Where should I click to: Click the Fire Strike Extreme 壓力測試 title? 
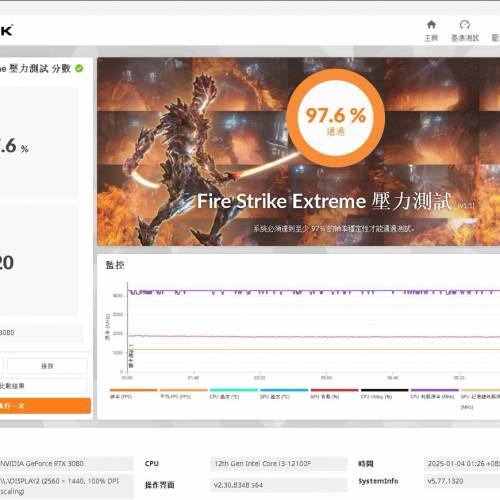(x=324, y=201)
